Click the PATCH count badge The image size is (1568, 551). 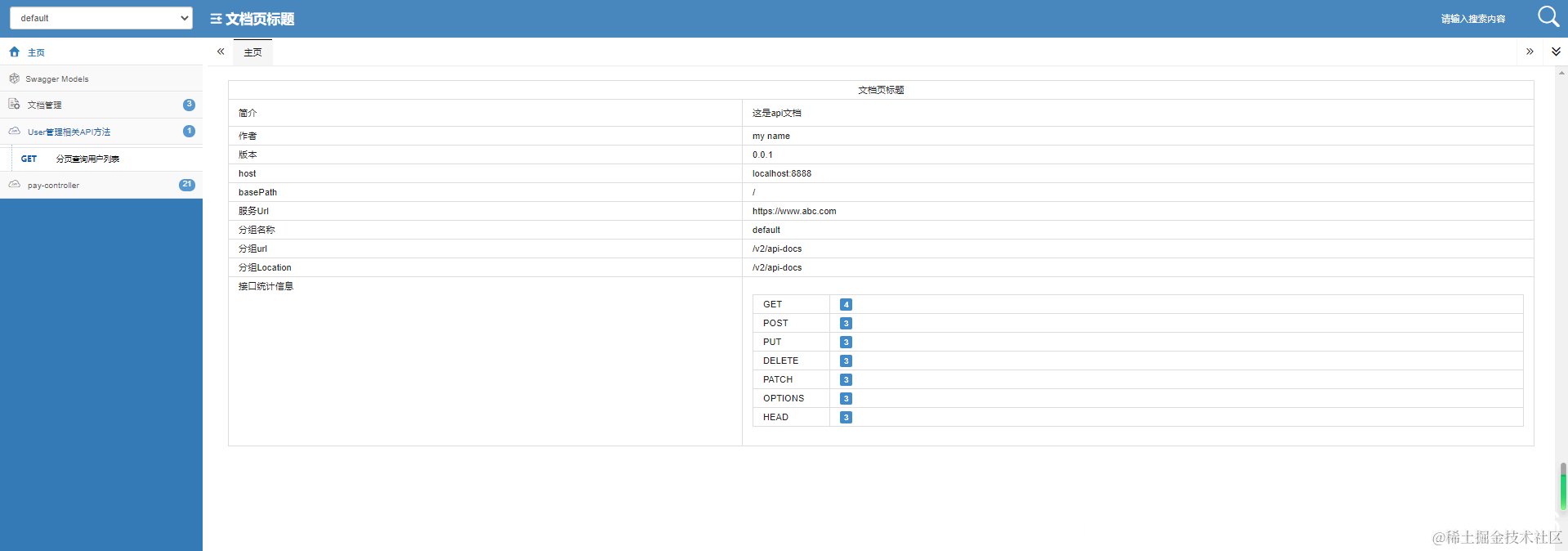coord(846,379)
